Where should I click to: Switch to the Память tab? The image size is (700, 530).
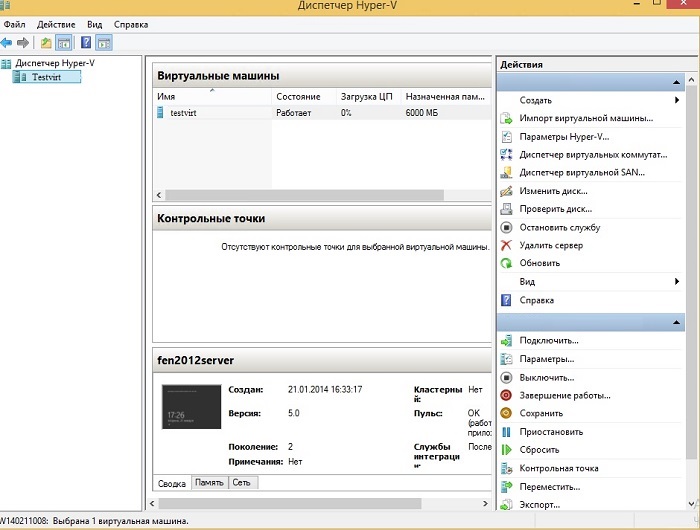(209, 483)
